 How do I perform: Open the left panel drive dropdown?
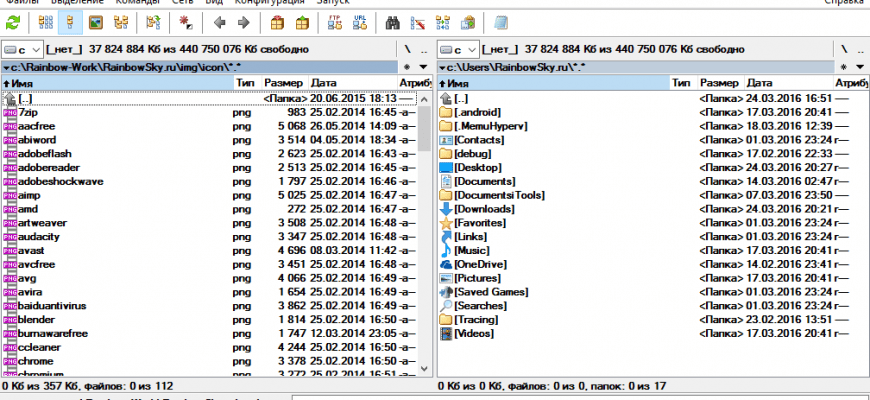pos(22,50)
